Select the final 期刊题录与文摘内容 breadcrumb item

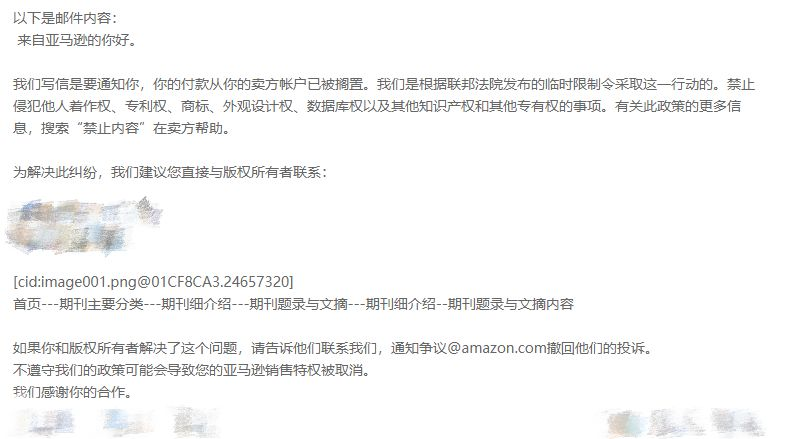(511, 304)
